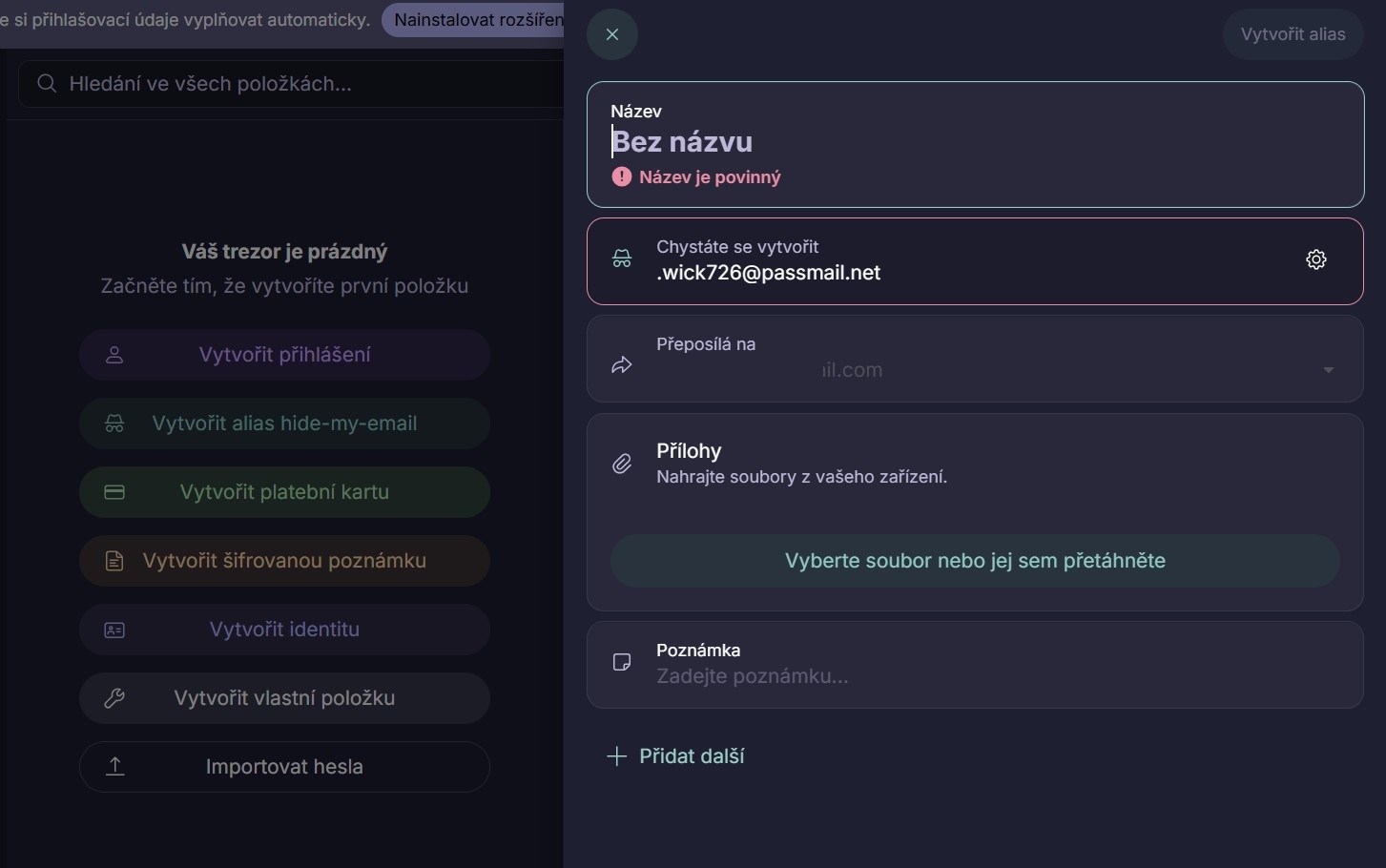
Task: Click Importovat hesla button
Action: [x=284, y=767]
